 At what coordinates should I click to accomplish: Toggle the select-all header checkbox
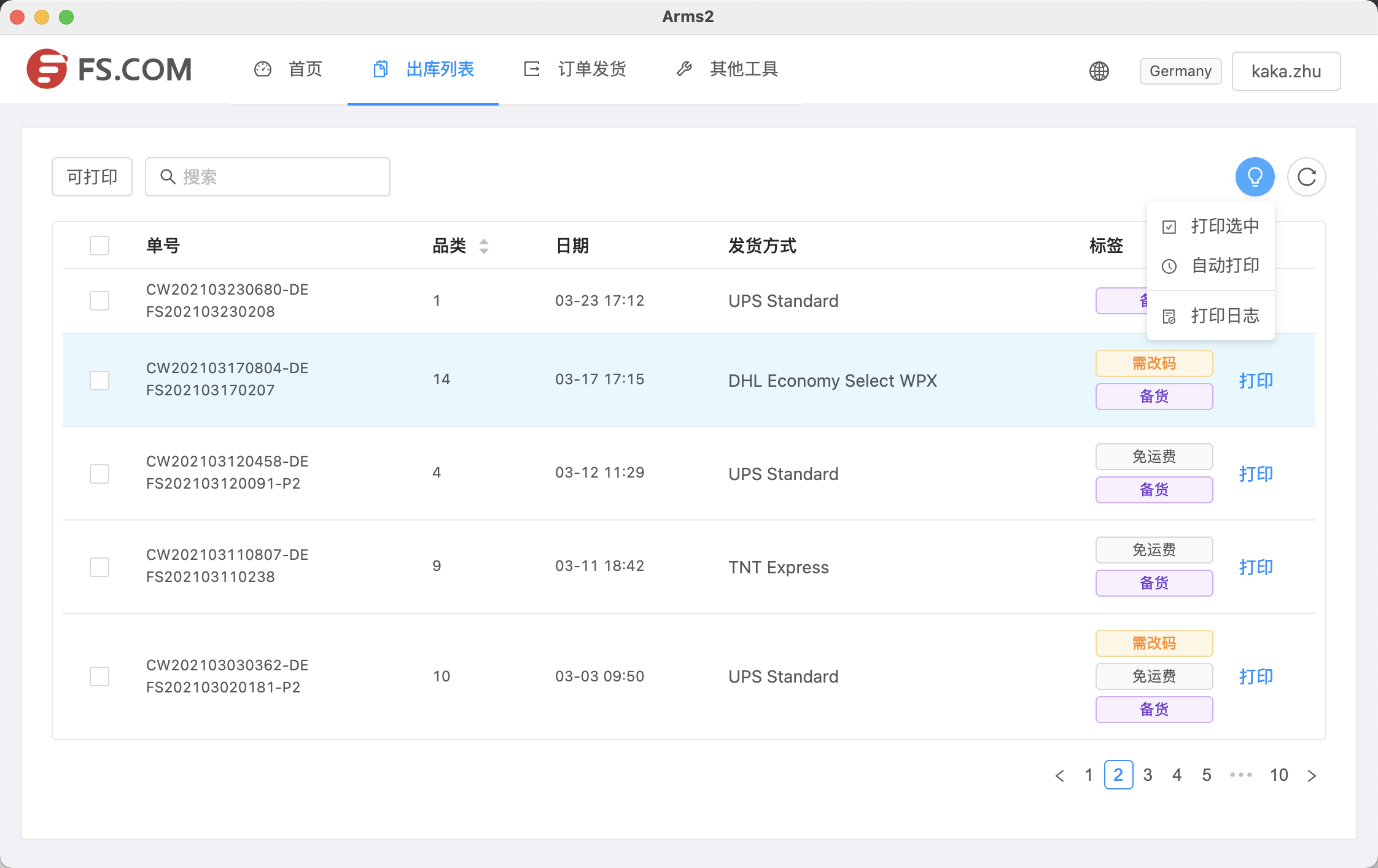99,246
